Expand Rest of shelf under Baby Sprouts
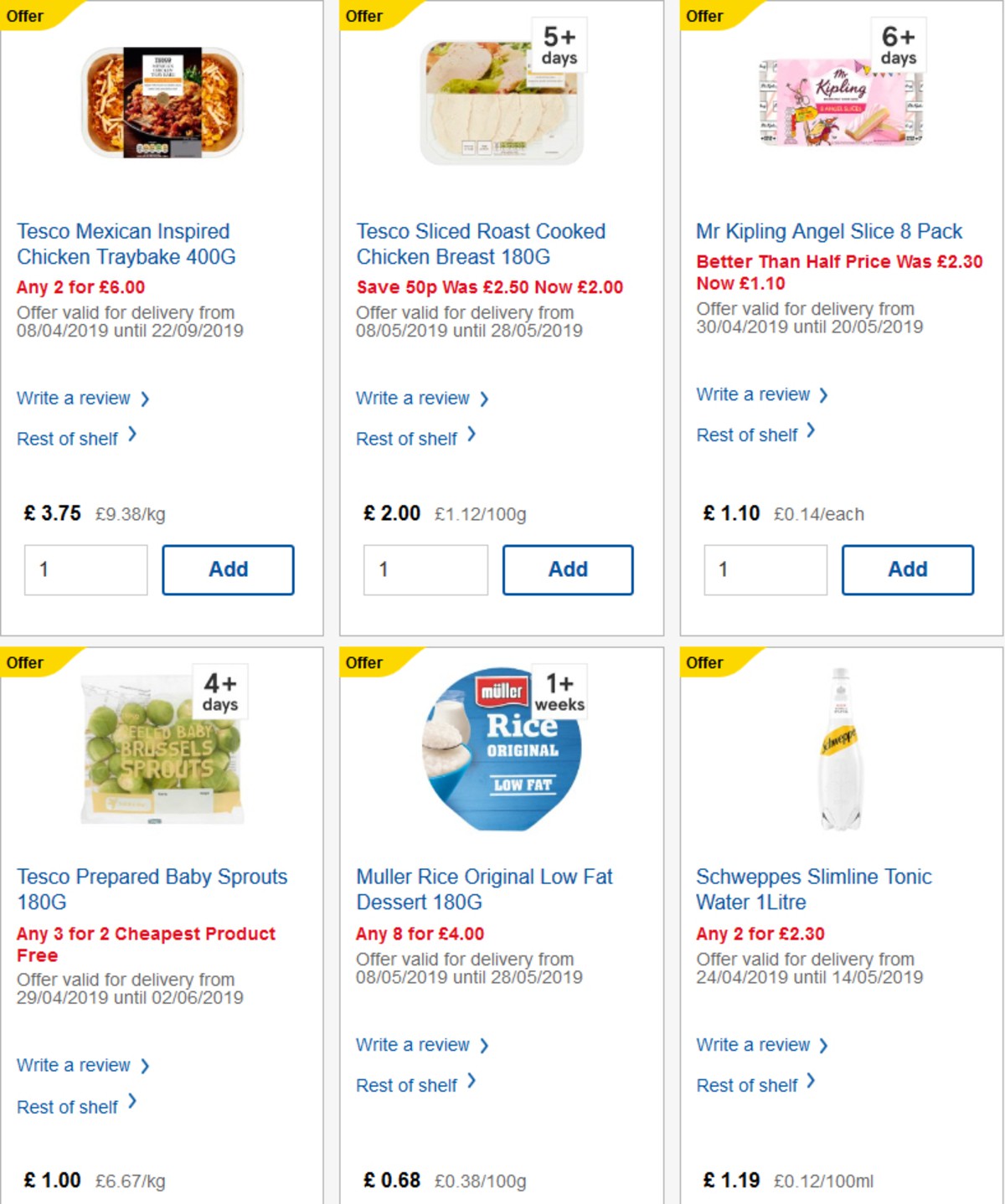The height and width of the screenshot is (1204, 1005). point(68,1106)
